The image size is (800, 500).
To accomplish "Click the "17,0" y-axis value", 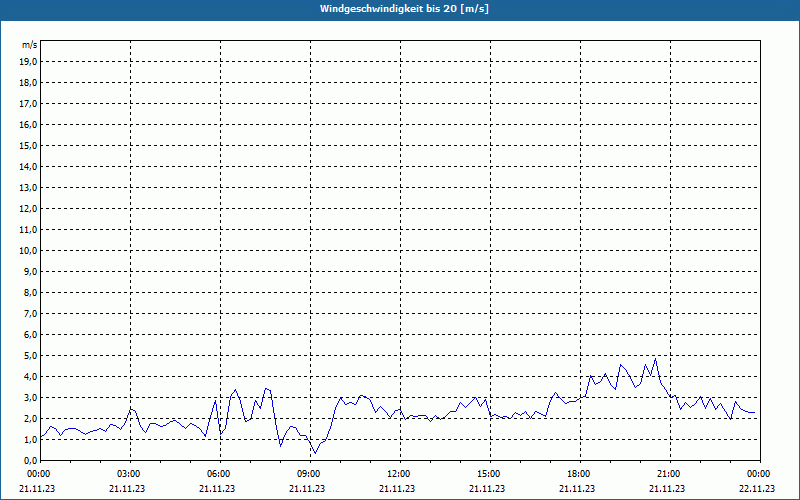I will tap(28, 104).
